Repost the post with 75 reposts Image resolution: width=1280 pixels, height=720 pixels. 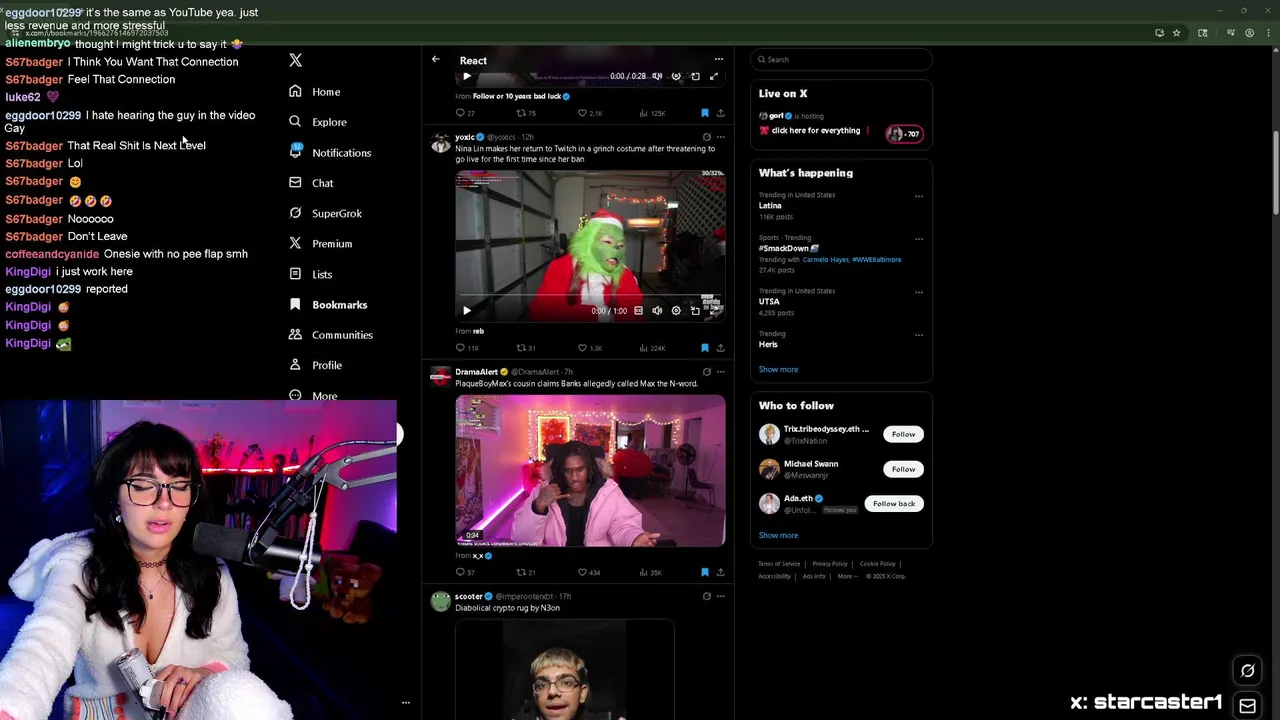526,113
